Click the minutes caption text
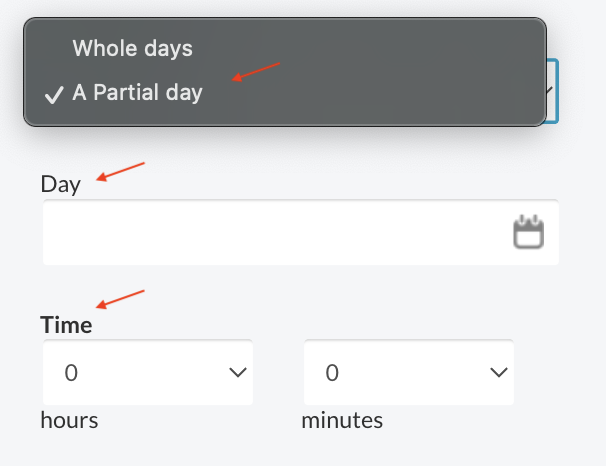The image size is (606, 466). 342,420
